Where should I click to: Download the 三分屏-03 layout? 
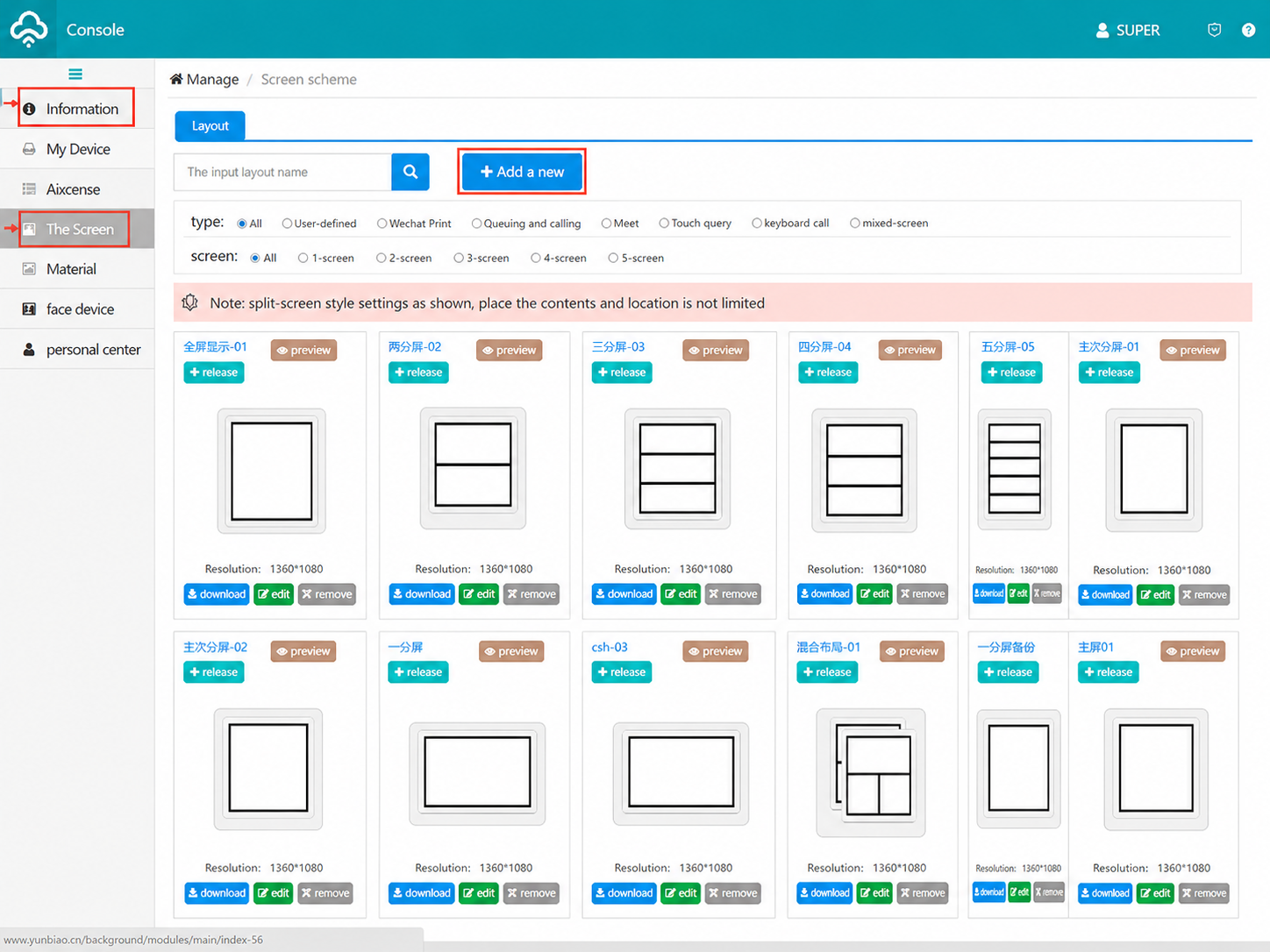[x=624, y=594]
